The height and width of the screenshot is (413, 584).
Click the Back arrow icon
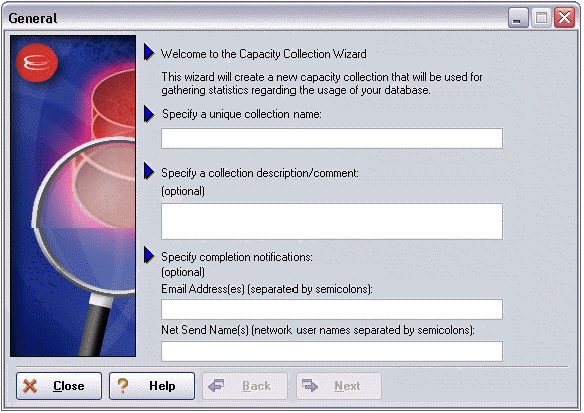click(216, 385)
